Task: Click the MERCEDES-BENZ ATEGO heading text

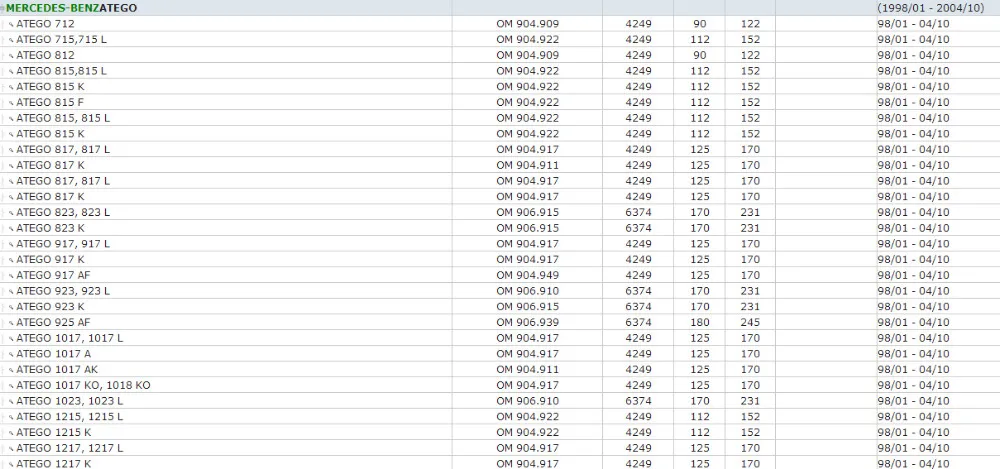Action: coord(71,8)
